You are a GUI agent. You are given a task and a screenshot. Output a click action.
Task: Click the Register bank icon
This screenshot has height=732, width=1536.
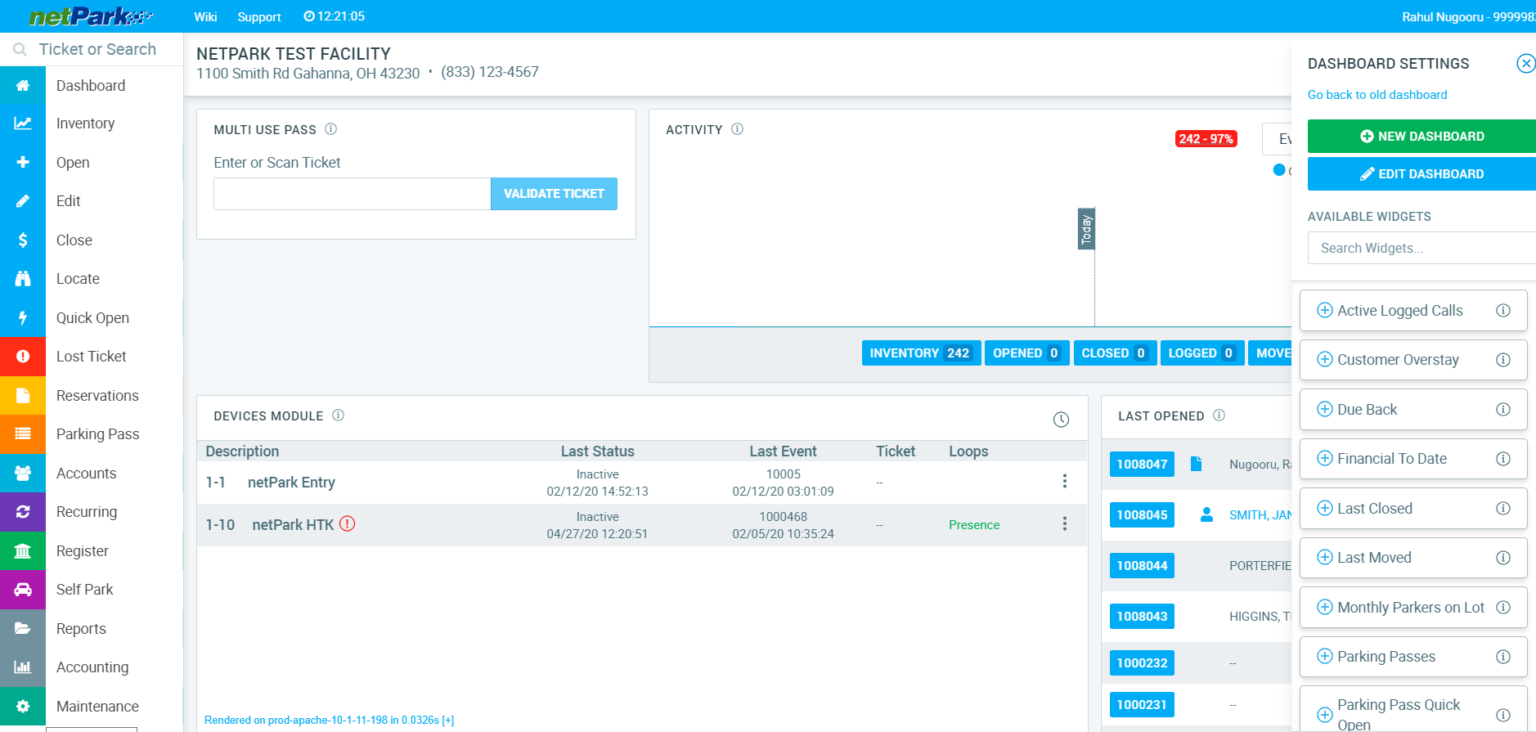(x=22, y=551)
